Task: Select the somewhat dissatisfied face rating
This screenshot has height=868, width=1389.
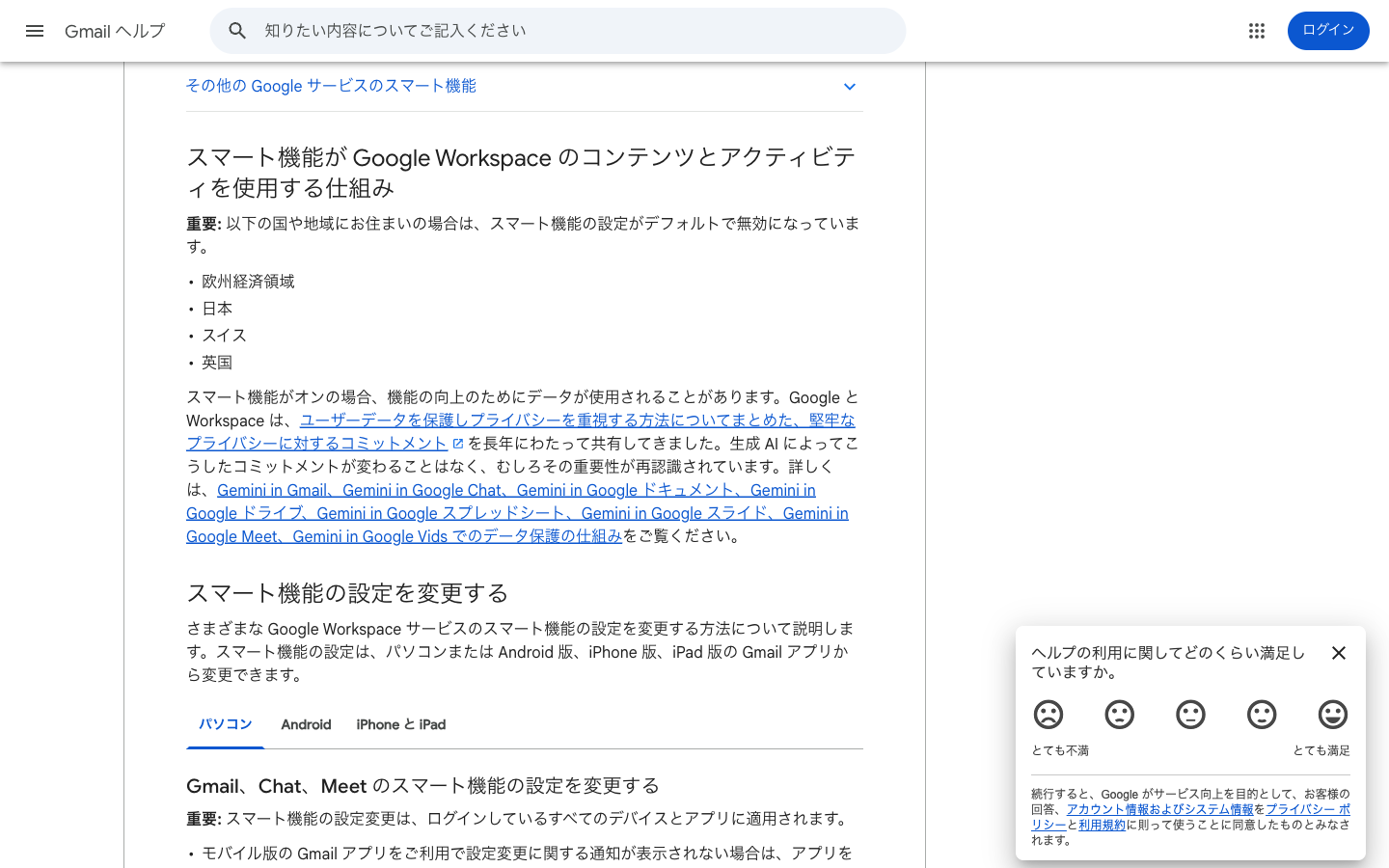Action: (1120, 715)
